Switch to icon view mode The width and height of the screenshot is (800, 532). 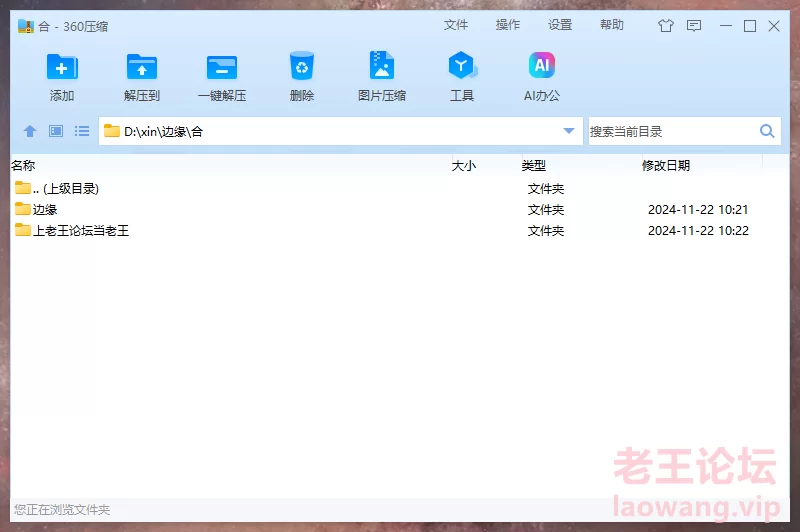[56, 131]
